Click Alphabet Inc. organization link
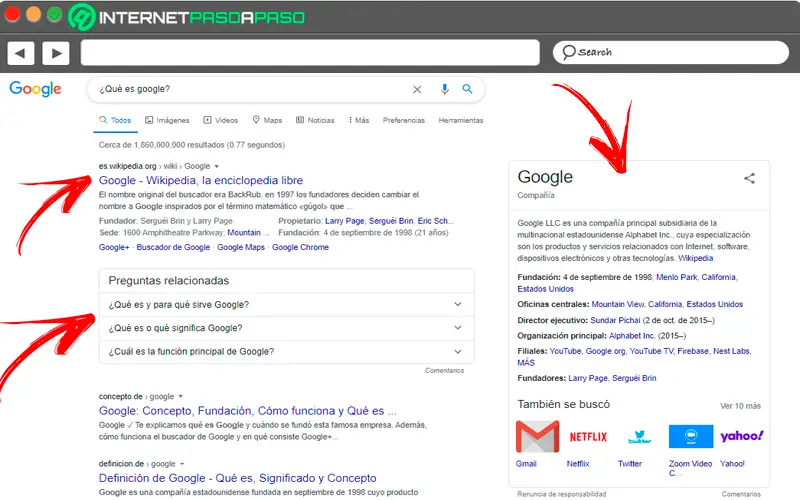Viewport: 800px width, 500px height. [x=632, y=336]
